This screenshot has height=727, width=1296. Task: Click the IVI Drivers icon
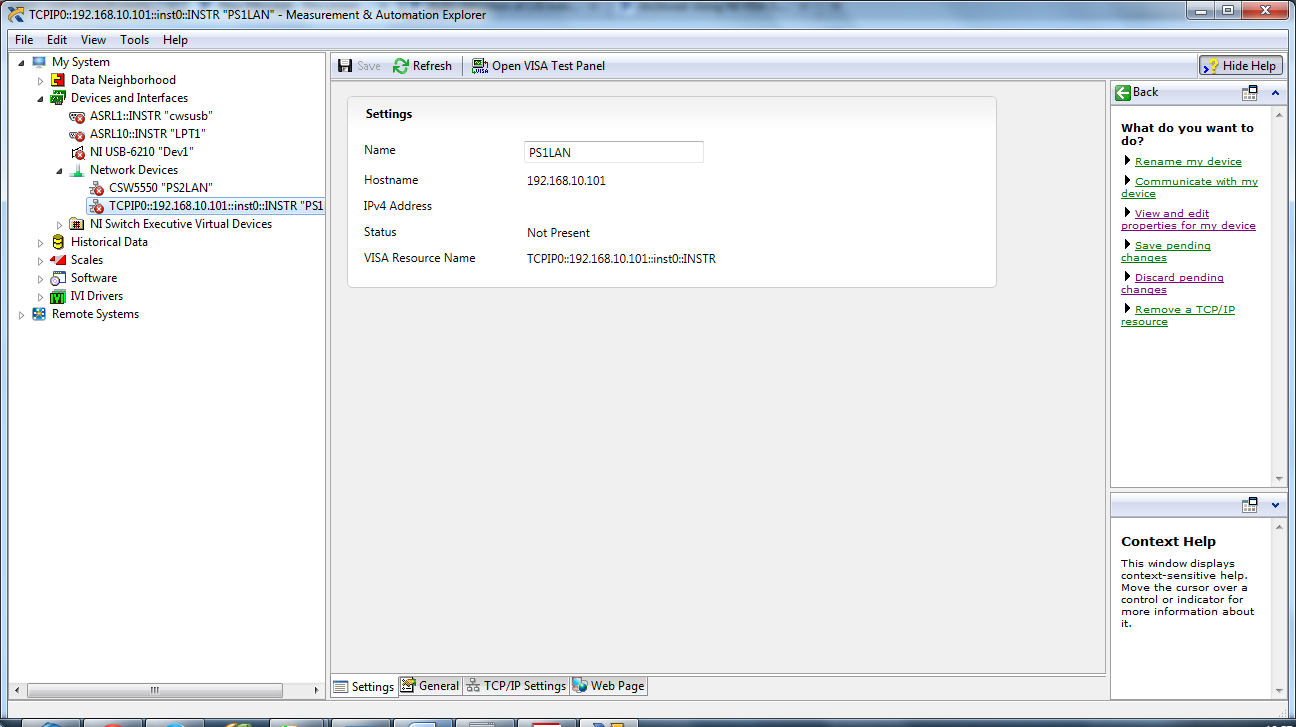(58, 296)
